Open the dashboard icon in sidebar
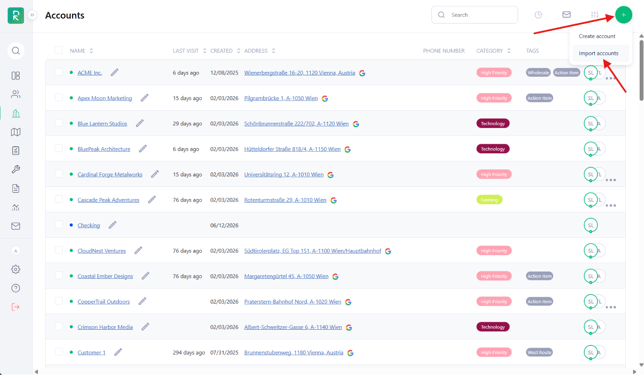The image size is (644, 375). [16, 76]
